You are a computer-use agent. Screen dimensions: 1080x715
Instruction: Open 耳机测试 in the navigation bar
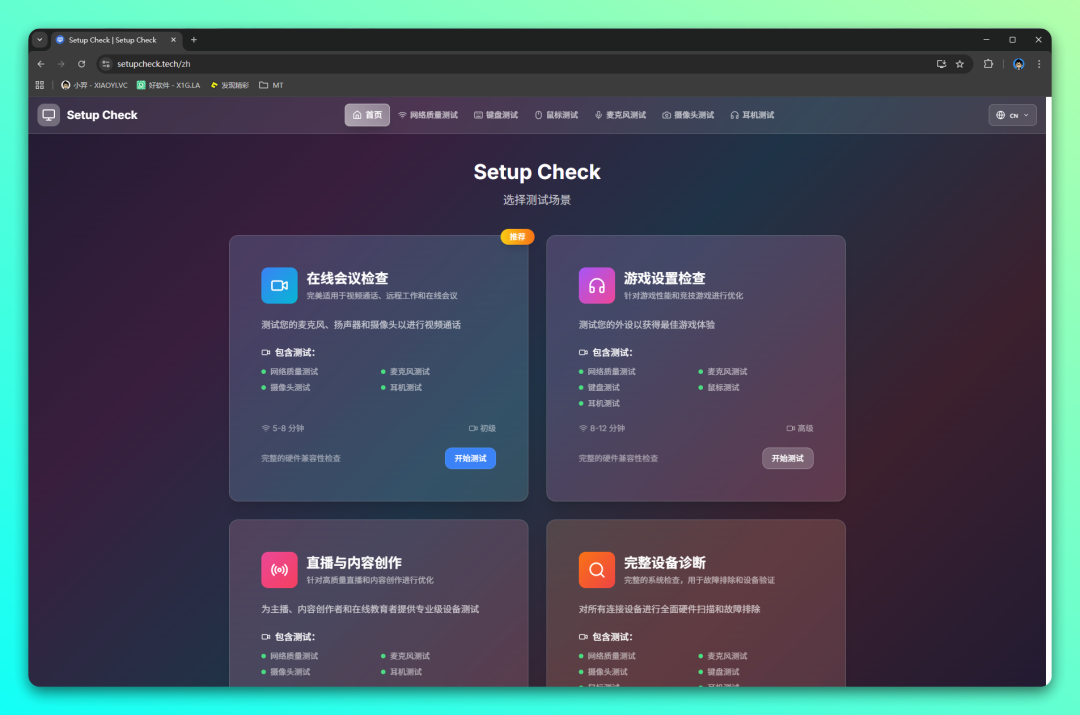click(752, 115)
